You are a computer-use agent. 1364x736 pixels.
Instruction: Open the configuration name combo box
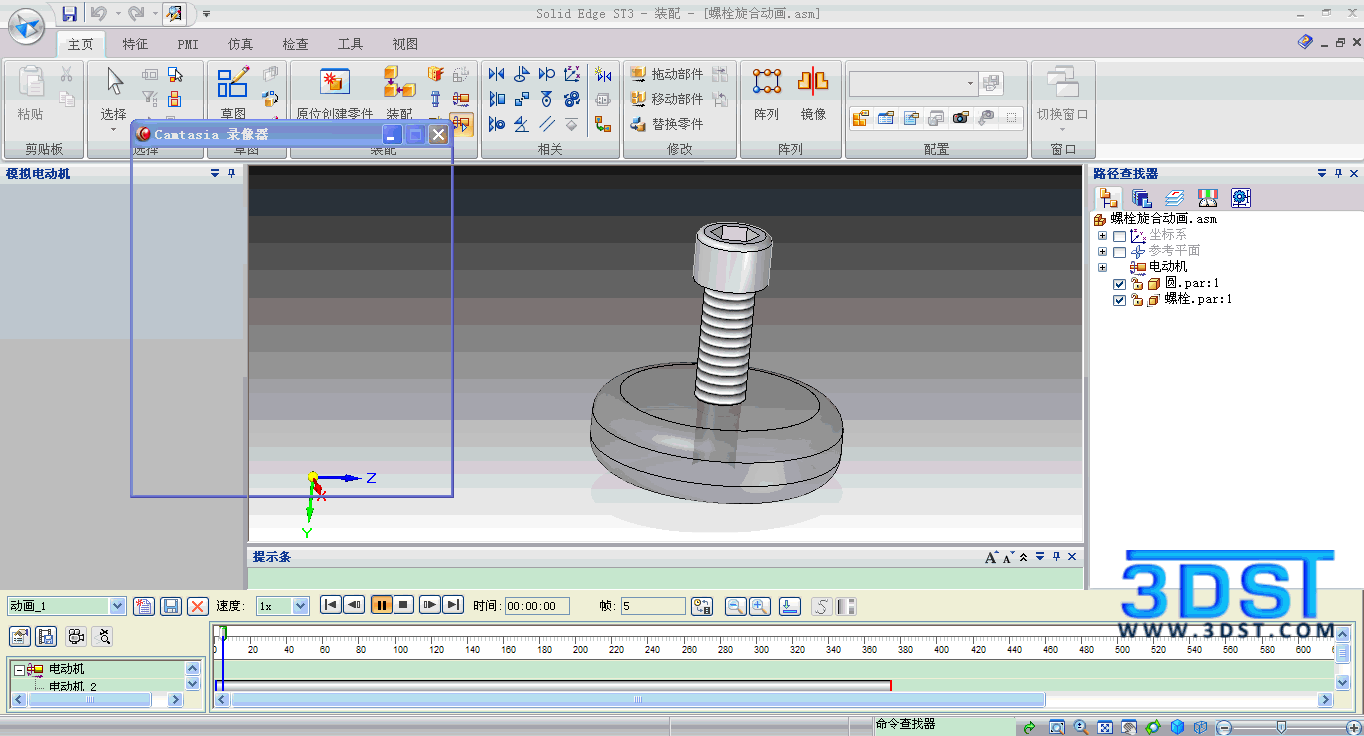914,84
